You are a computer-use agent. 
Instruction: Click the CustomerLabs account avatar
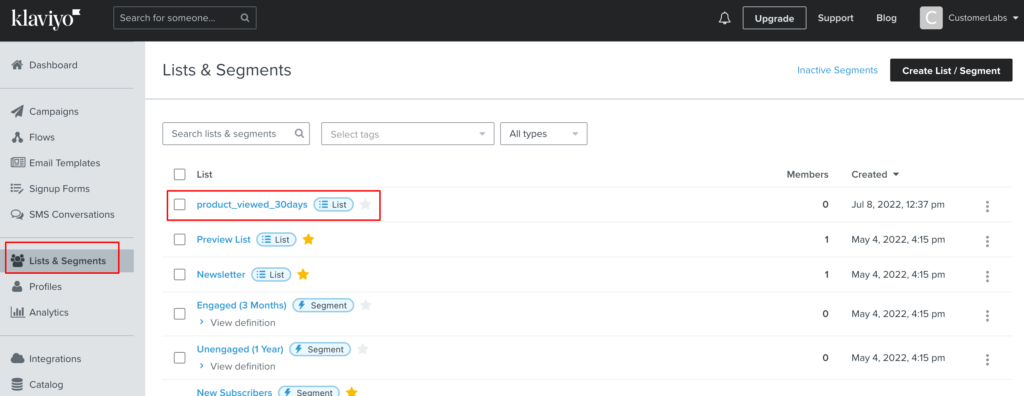coord(931,18)
